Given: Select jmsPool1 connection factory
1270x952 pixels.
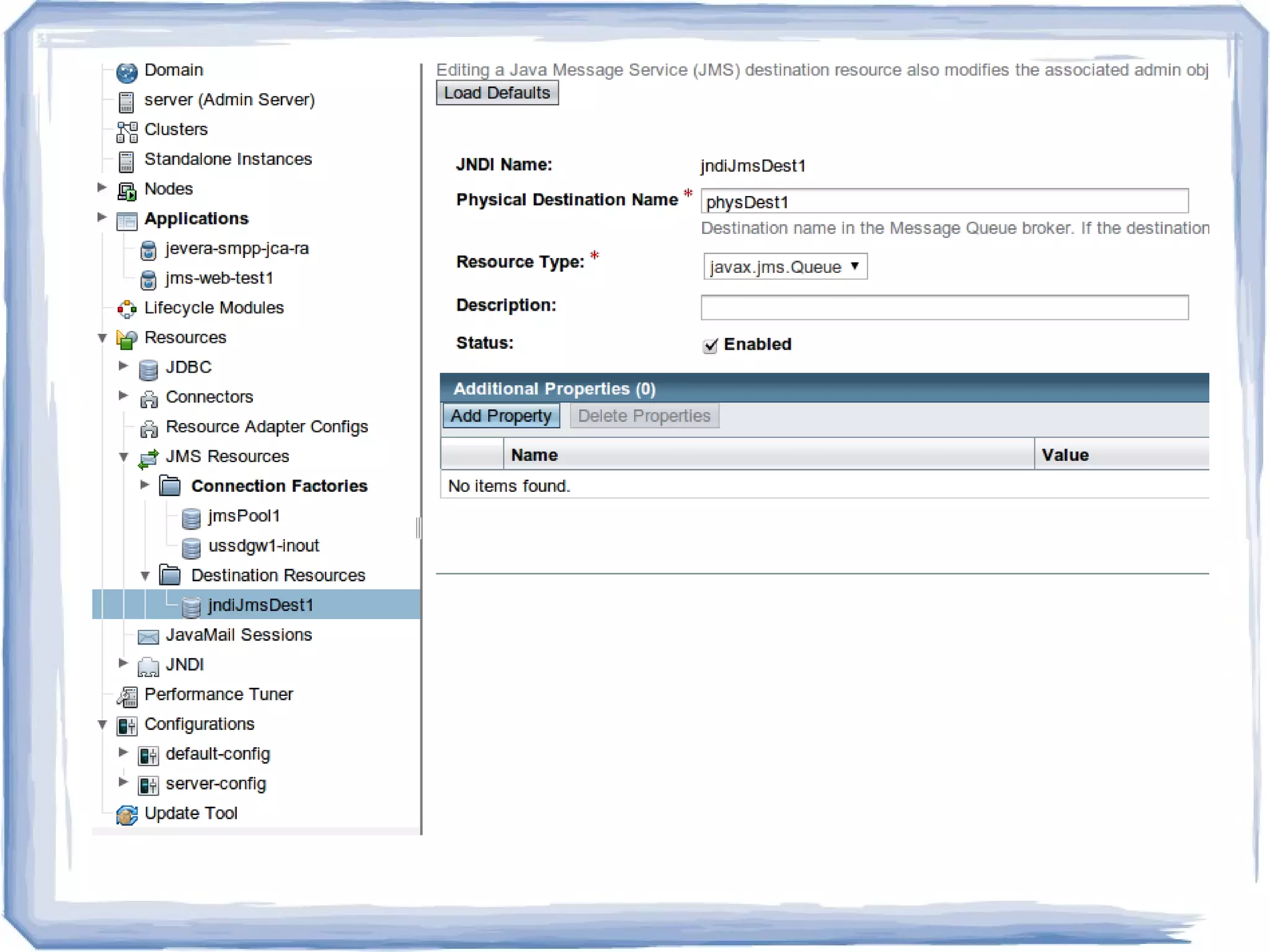Looking at the screenshot, I should (x=244, y=516).
